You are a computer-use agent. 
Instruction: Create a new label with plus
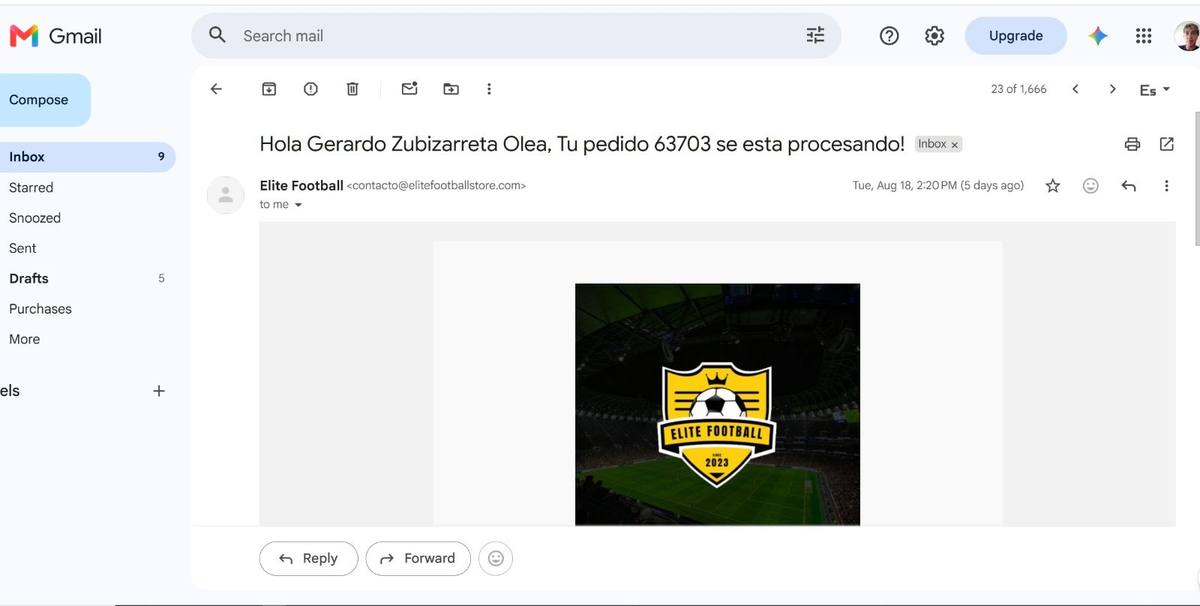click(x=158, y=391)
